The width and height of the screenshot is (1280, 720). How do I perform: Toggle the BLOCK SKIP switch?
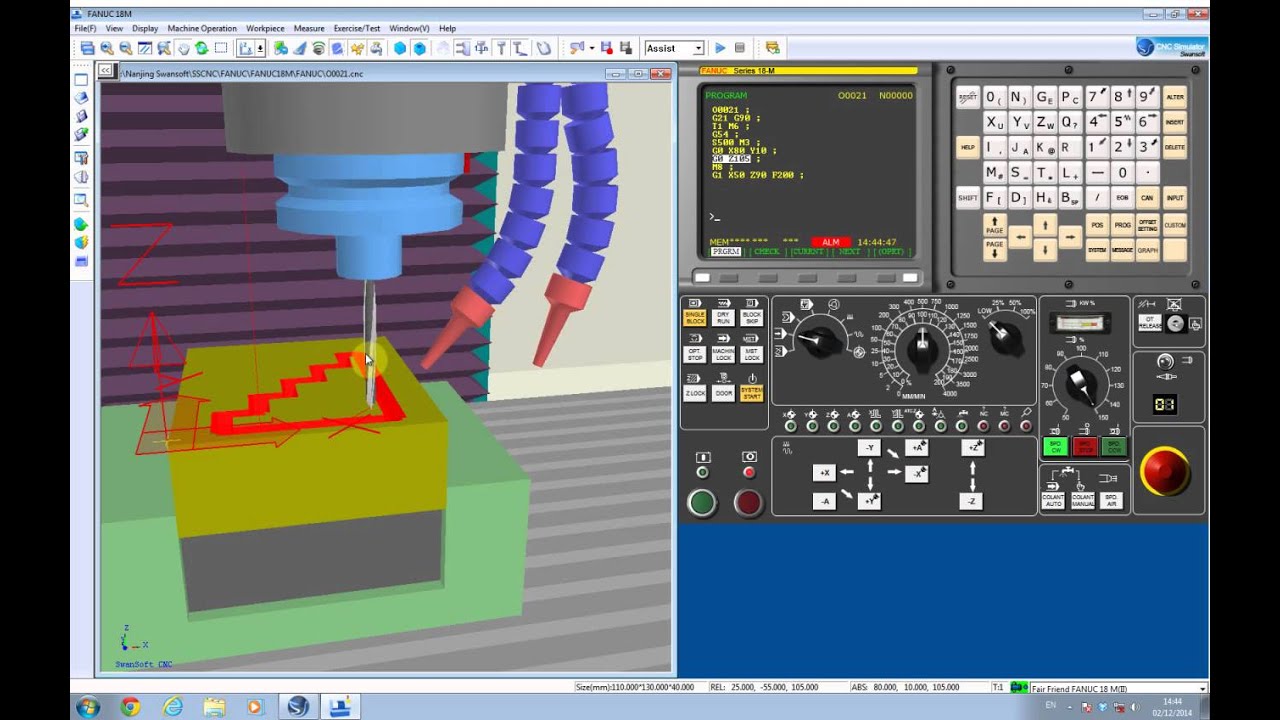click(x=751, y=318)
